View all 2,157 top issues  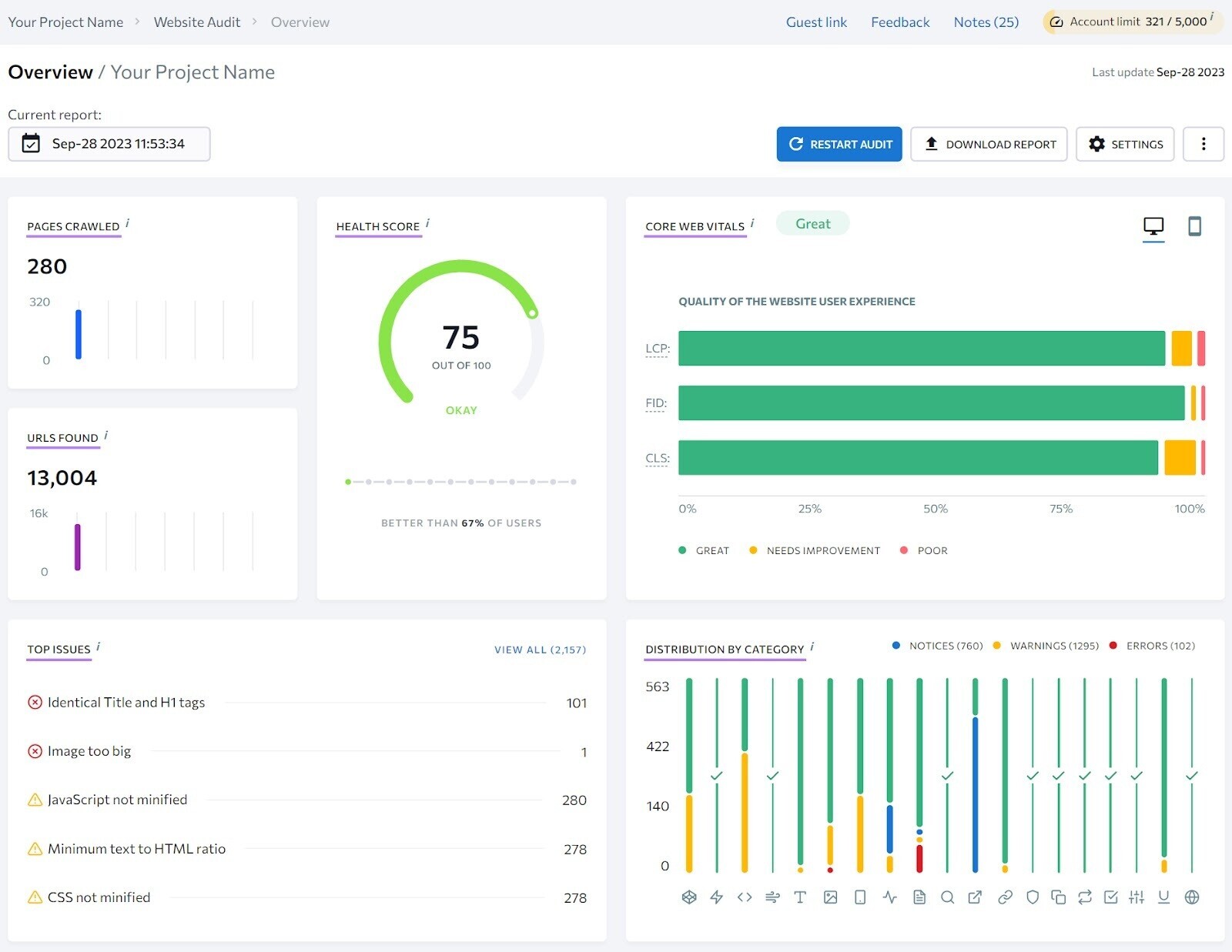[540, 650]
